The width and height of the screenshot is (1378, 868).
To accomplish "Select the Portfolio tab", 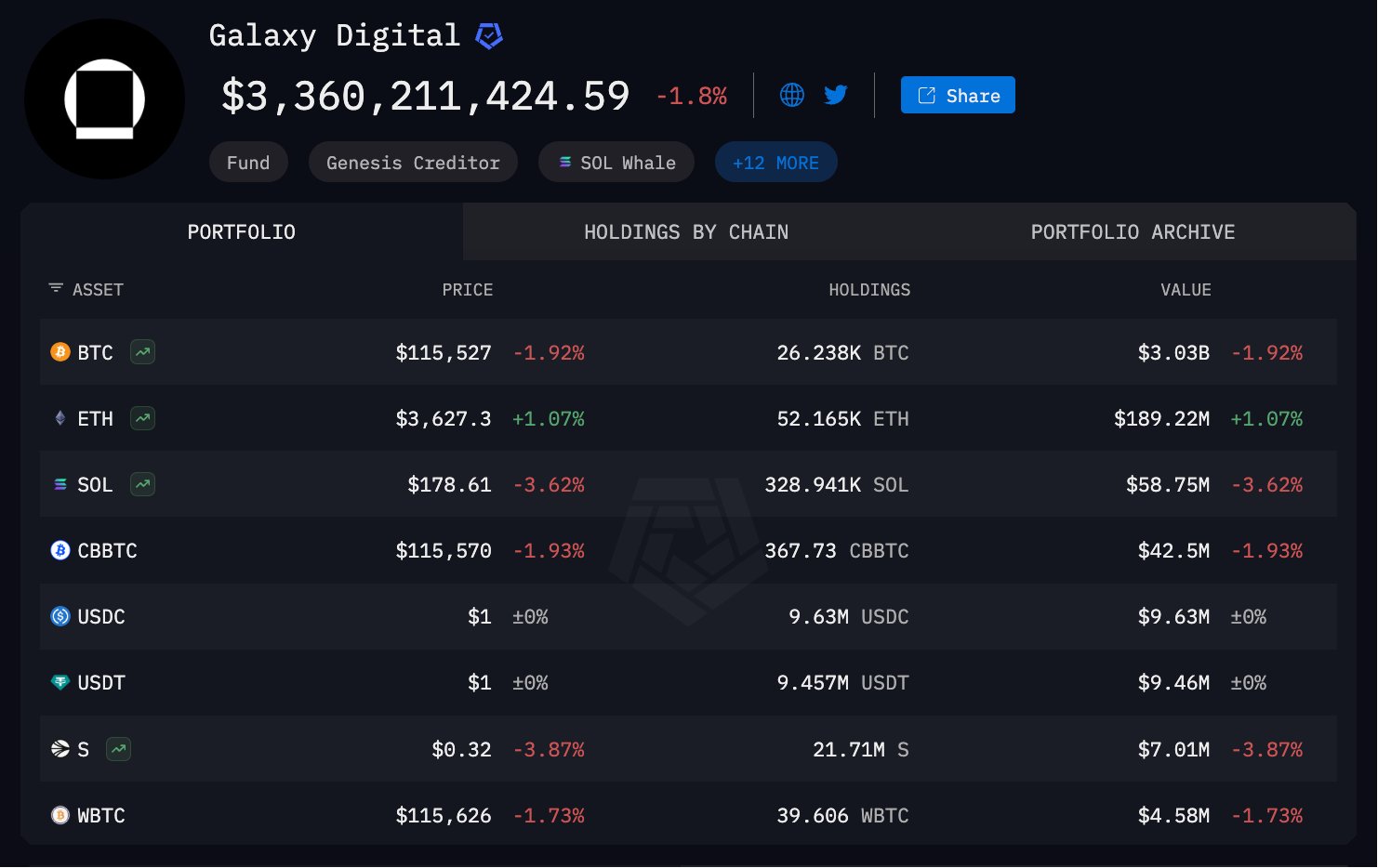I will (241, 232).
